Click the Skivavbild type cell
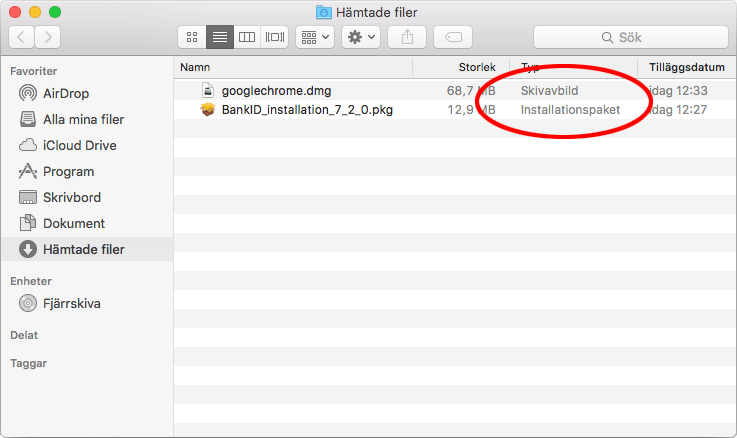Image resolution: width=737 pixels, height=438 pixels. 549,91
